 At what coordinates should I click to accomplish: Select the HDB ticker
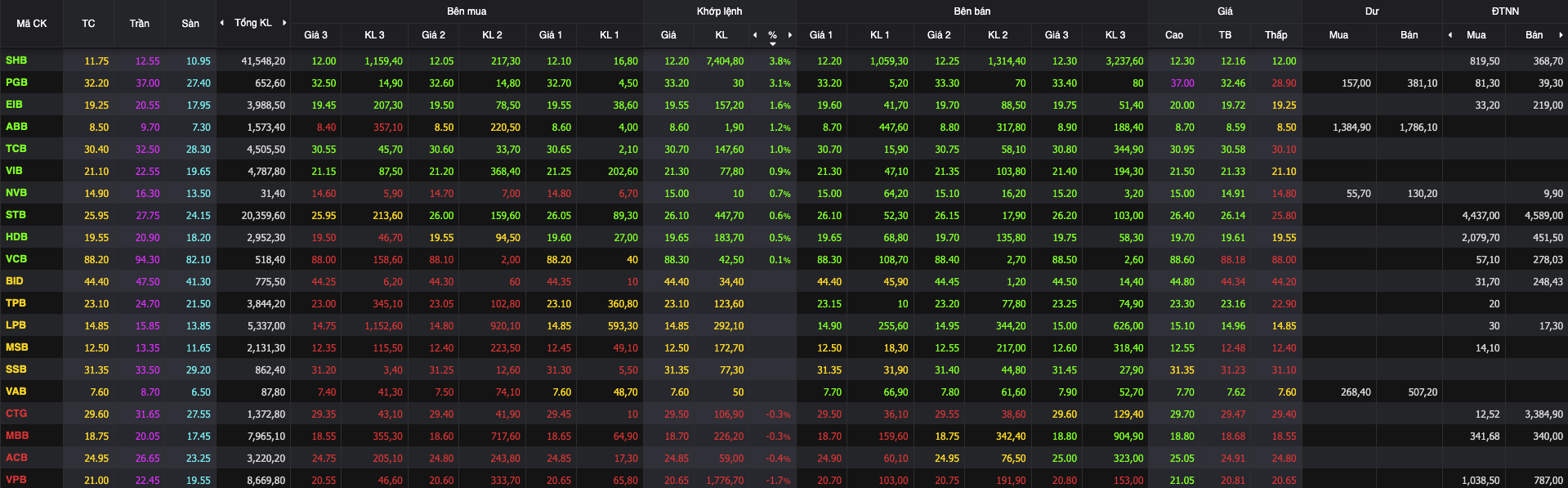16,237
